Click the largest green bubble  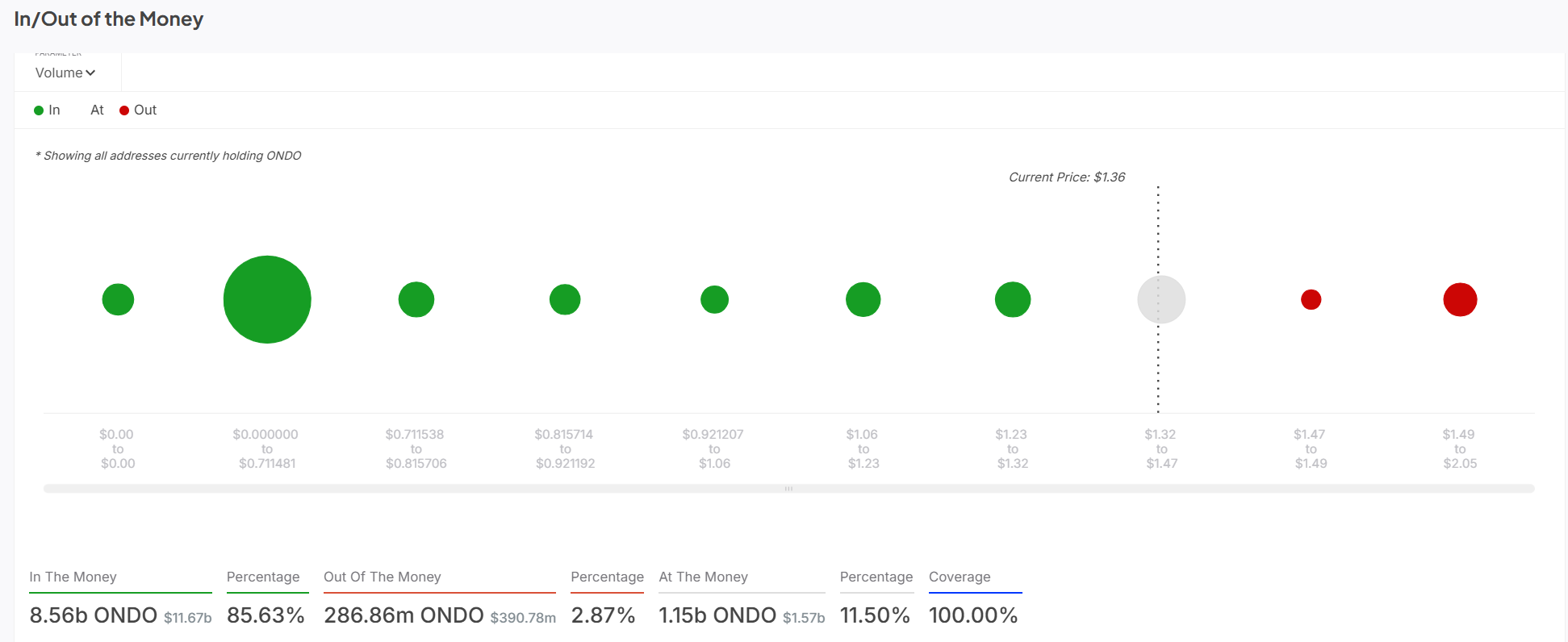(x=267, y=299)
